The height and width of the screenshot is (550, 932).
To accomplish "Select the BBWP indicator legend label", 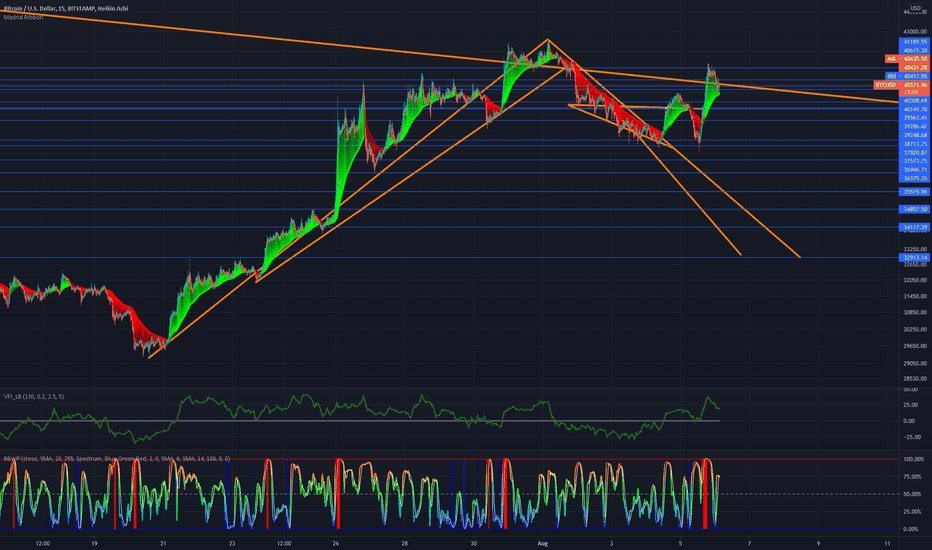I will [116, 458].
